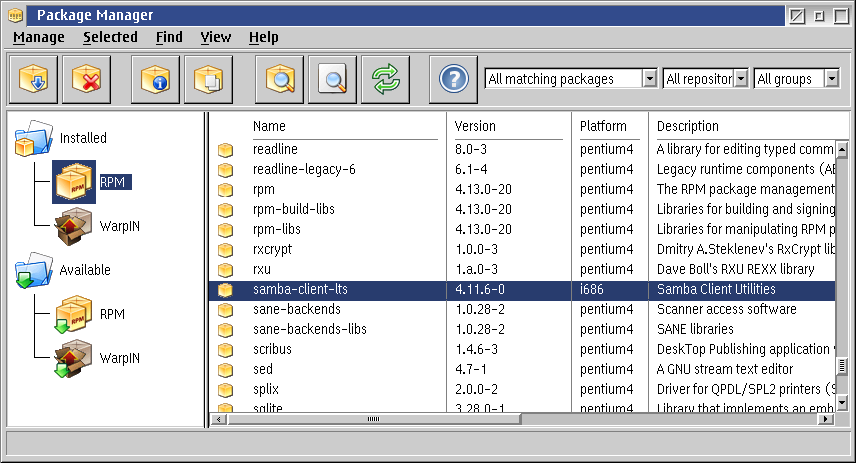Sort by Platform column header
The image size is (856, 463).
coord(603,126)
